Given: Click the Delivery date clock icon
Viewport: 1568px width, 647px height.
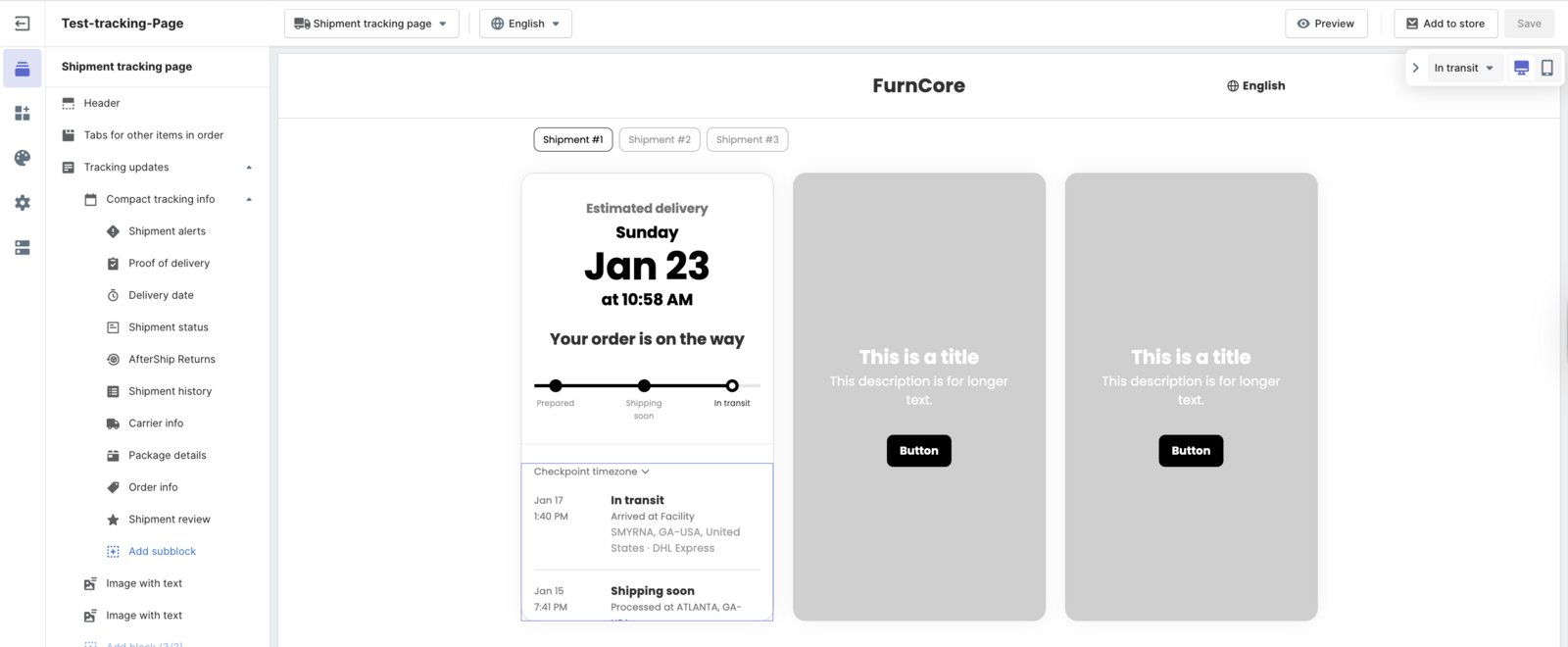Looking at the screenshot, I should click(113, 295).
